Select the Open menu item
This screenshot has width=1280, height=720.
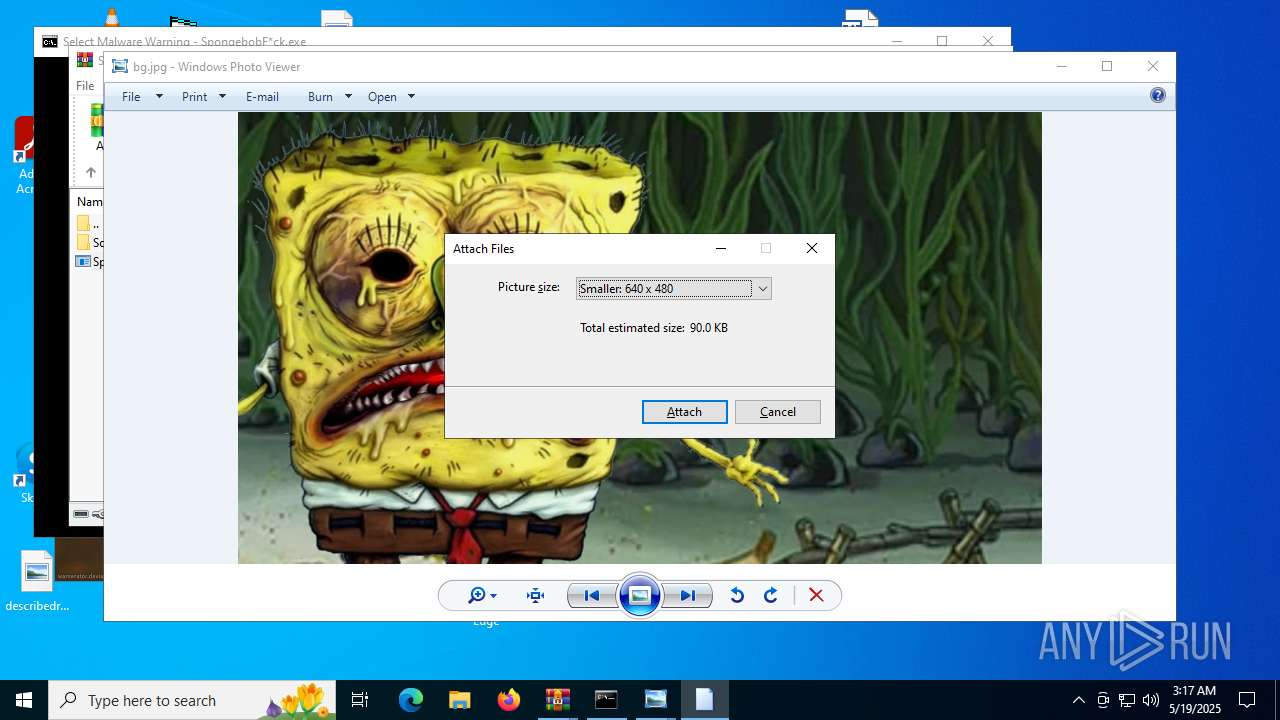[382, 97]
